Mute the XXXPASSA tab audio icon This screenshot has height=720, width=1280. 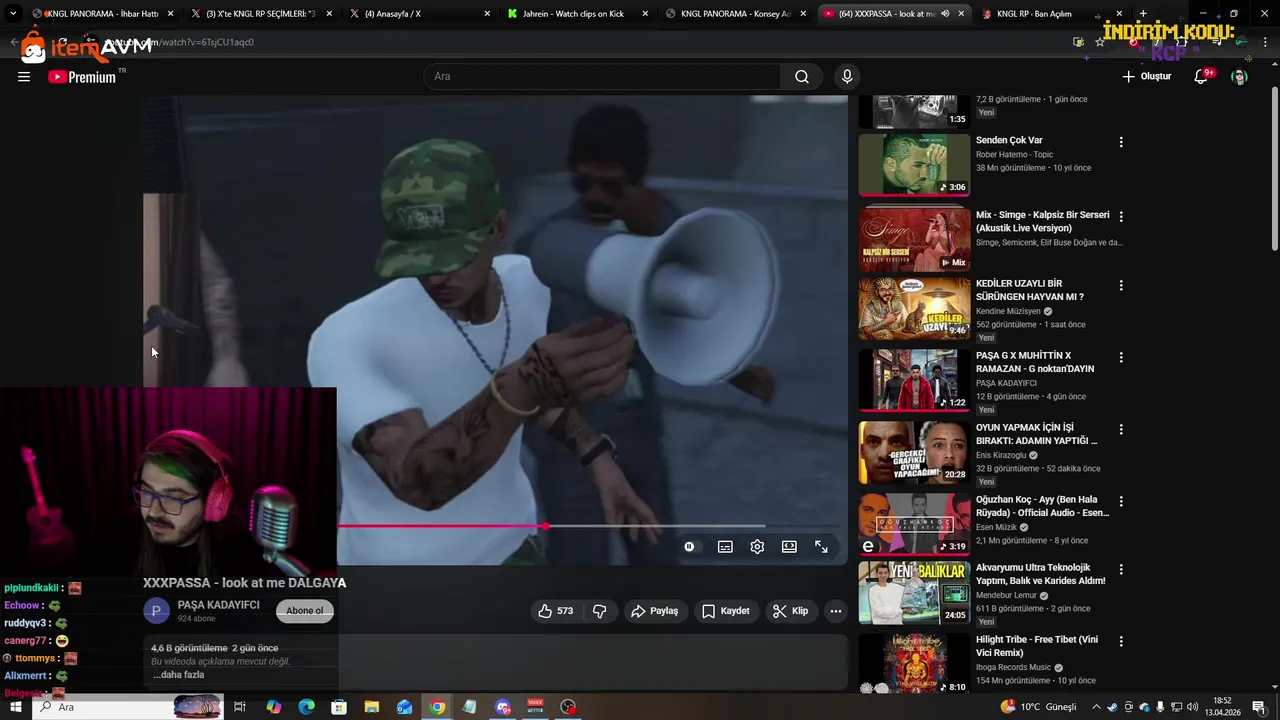(945, 14)
